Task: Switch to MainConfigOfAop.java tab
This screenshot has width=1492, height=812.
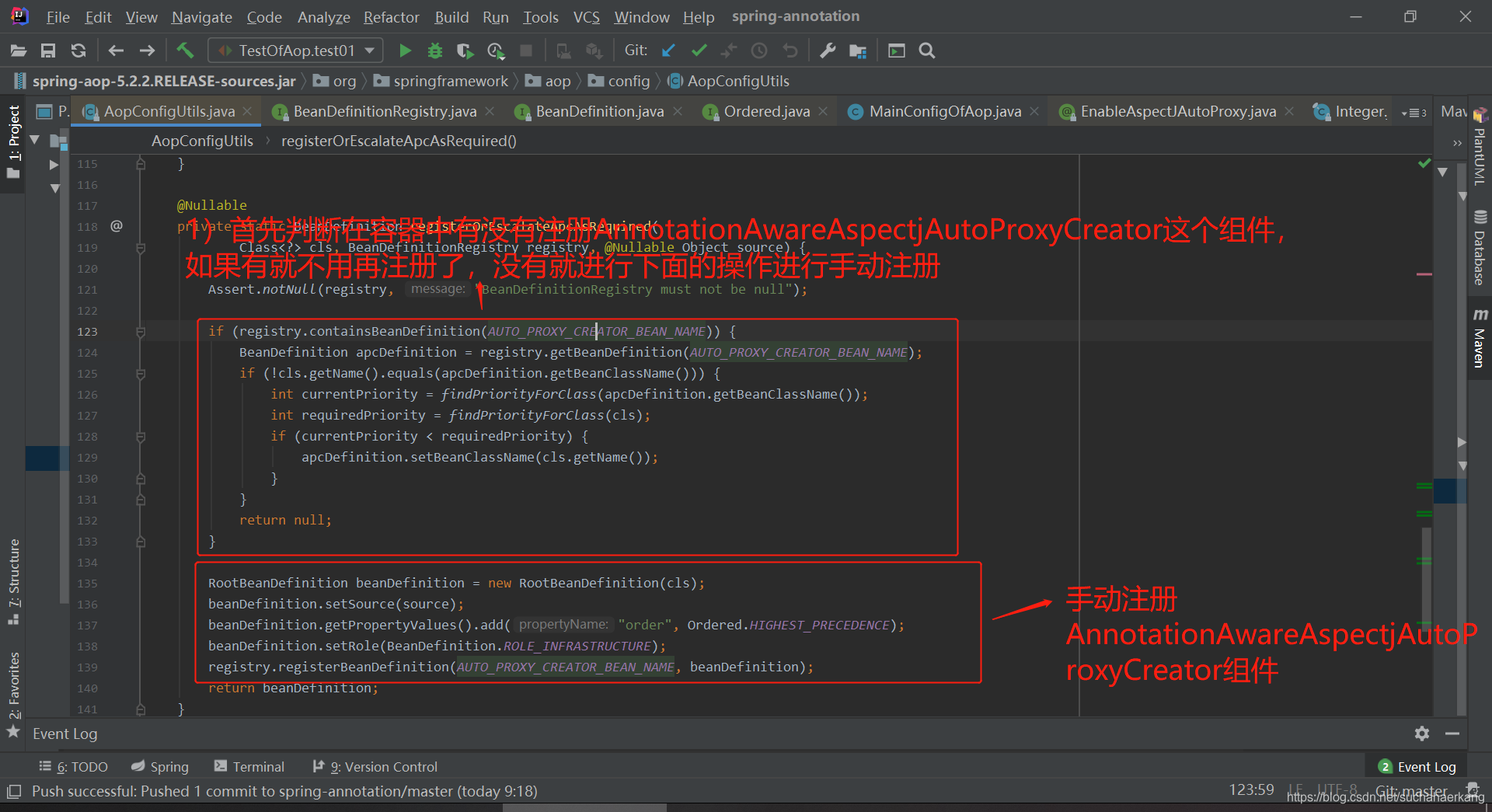Action: (945, 112)
